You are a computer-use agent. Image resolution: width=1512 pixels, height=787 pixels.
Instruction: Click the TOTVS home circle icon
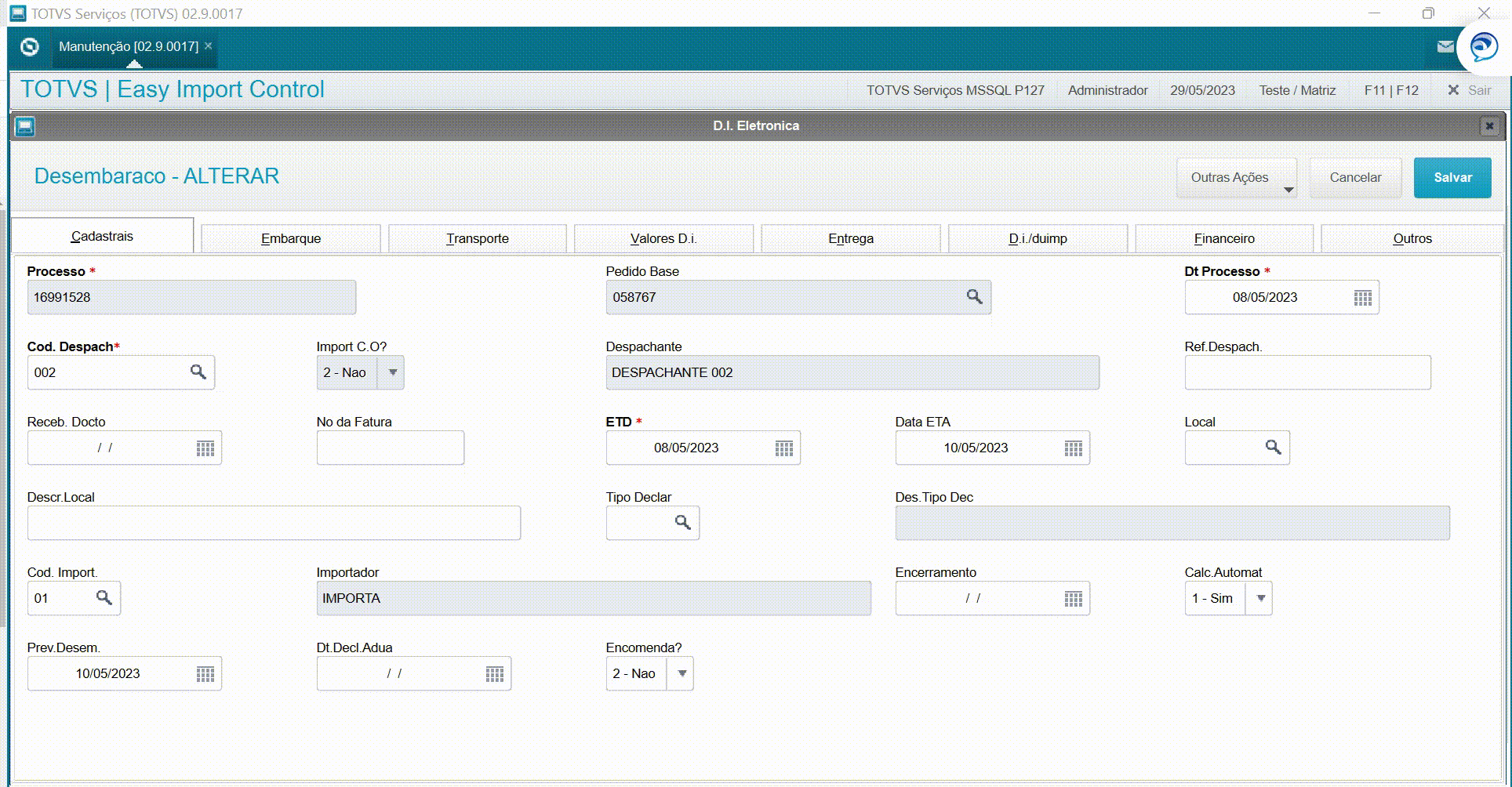click(30, 47)
